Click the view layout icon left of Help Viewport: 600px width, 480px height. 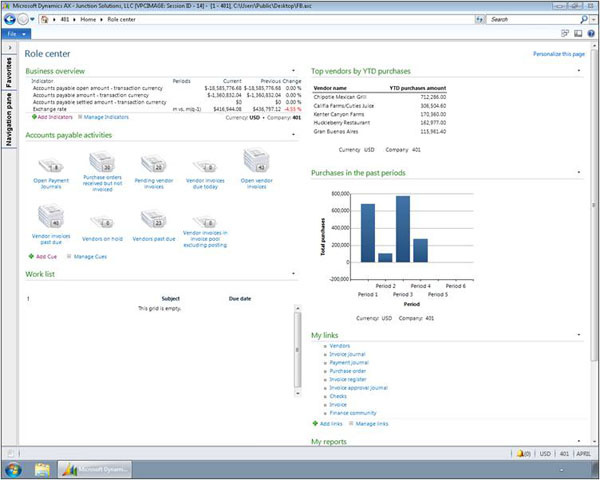coord(578,34)
